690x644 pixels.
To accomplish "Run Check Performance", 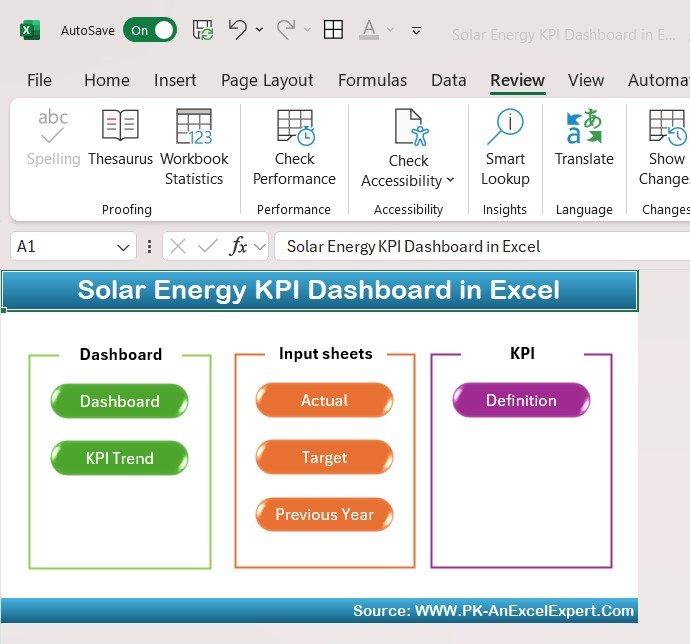I will tap(294, 147).
